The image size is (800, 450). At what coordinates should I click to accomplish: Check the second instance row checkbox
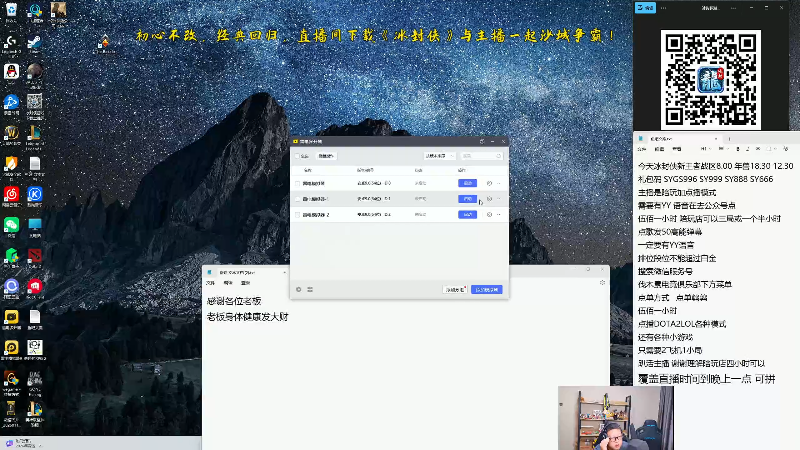pos(297,199)
